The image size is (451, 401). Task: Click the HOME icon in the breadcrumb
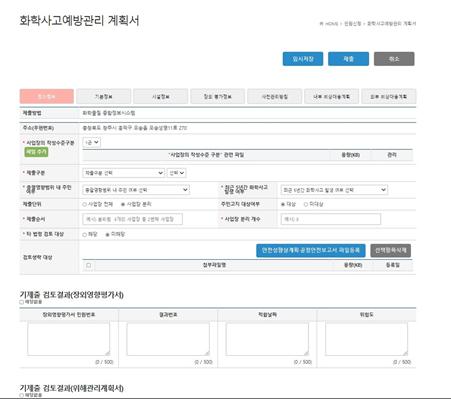pyautogui.click(x=321, y=24)
